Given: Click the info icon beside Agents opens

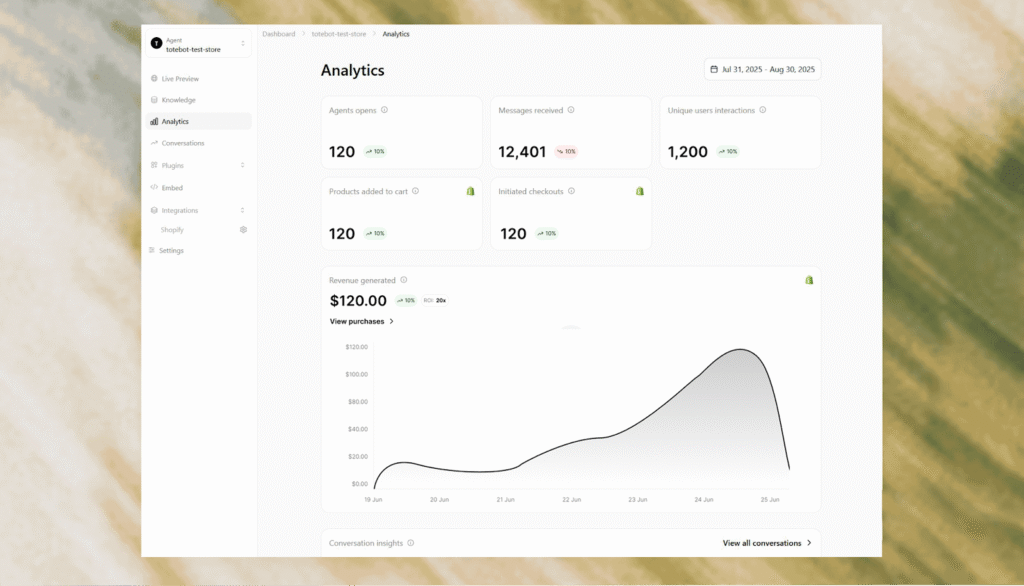Looking at the screenshot, I should pyautogui.click(x=384, y=111).
